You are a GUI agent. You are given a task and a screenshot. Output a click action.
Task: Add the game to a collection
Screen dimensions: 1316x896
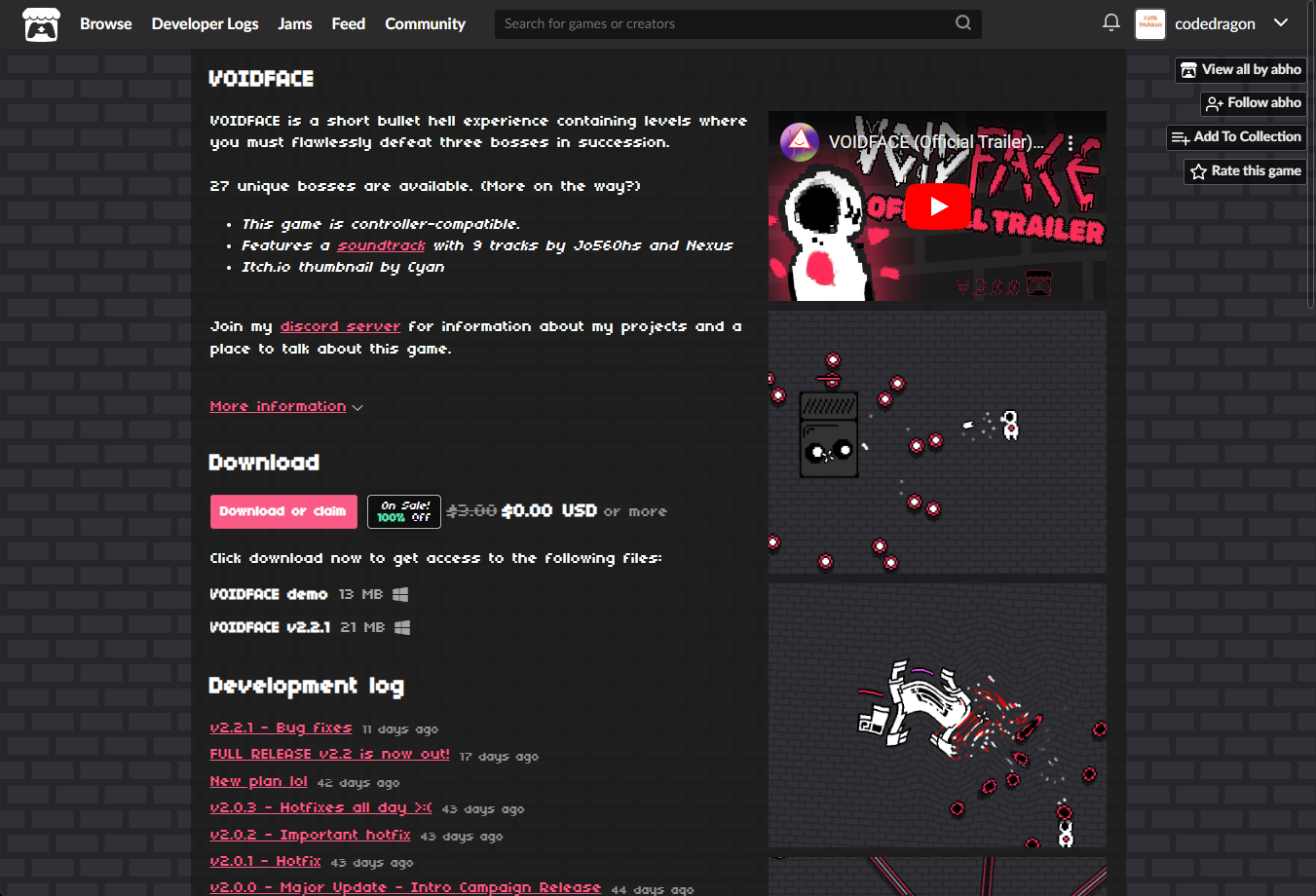(1237, 137)
